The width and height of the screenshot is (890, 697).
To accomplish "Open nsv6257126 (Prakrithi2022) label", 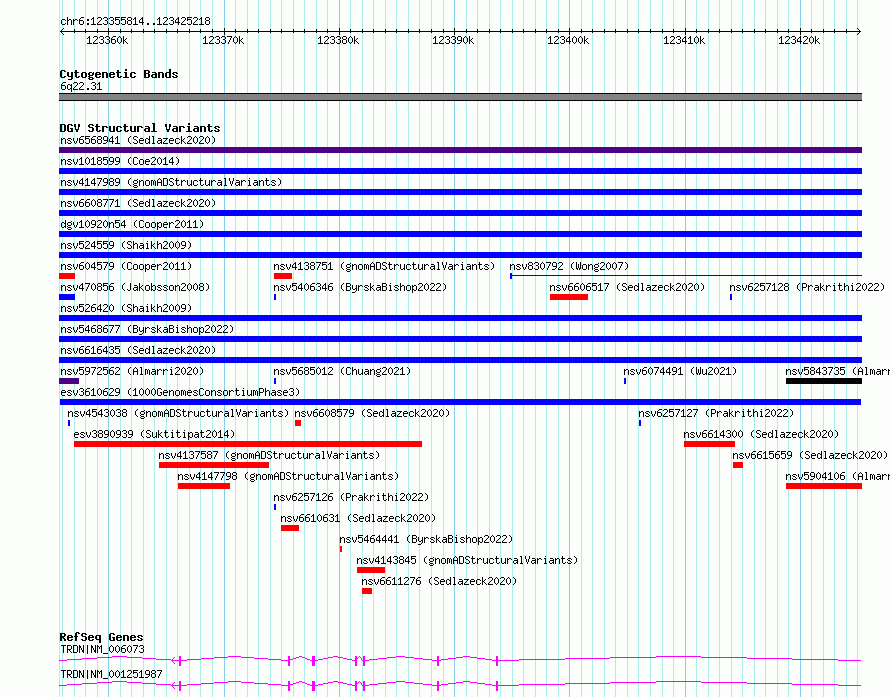I will pos(351,497).
